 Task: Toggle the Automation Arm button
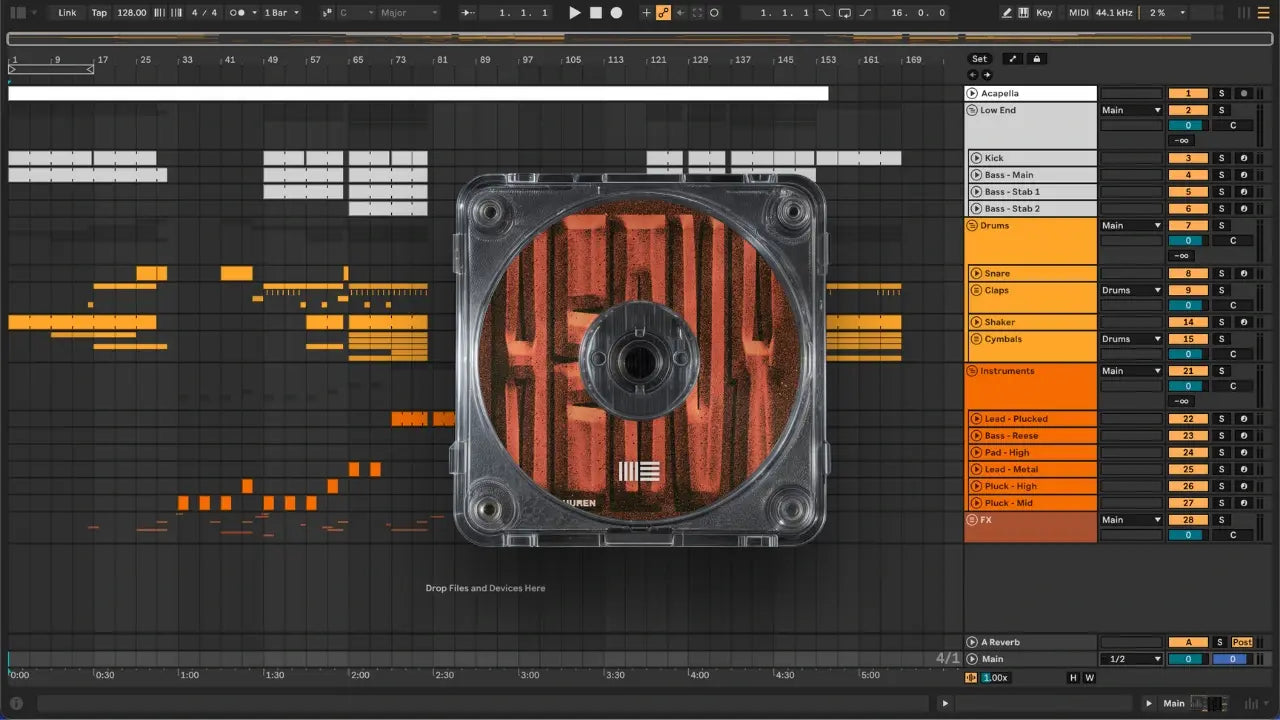pyautogui.click(x=663, y=13)
